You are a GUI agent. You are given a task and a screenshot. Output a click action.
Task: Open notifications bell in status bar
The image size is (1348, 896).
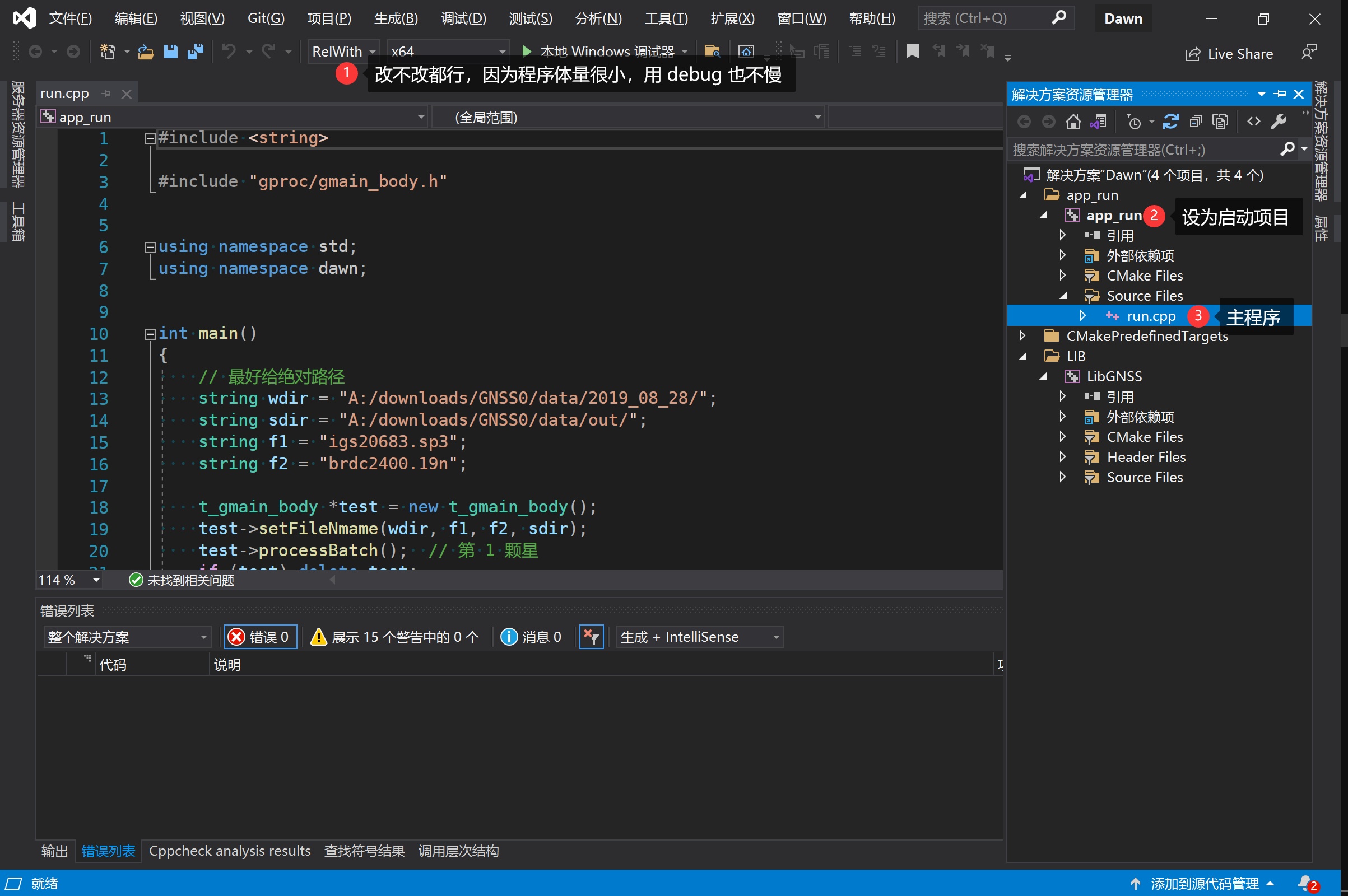pyautogui.click(x=1305, y=883)
